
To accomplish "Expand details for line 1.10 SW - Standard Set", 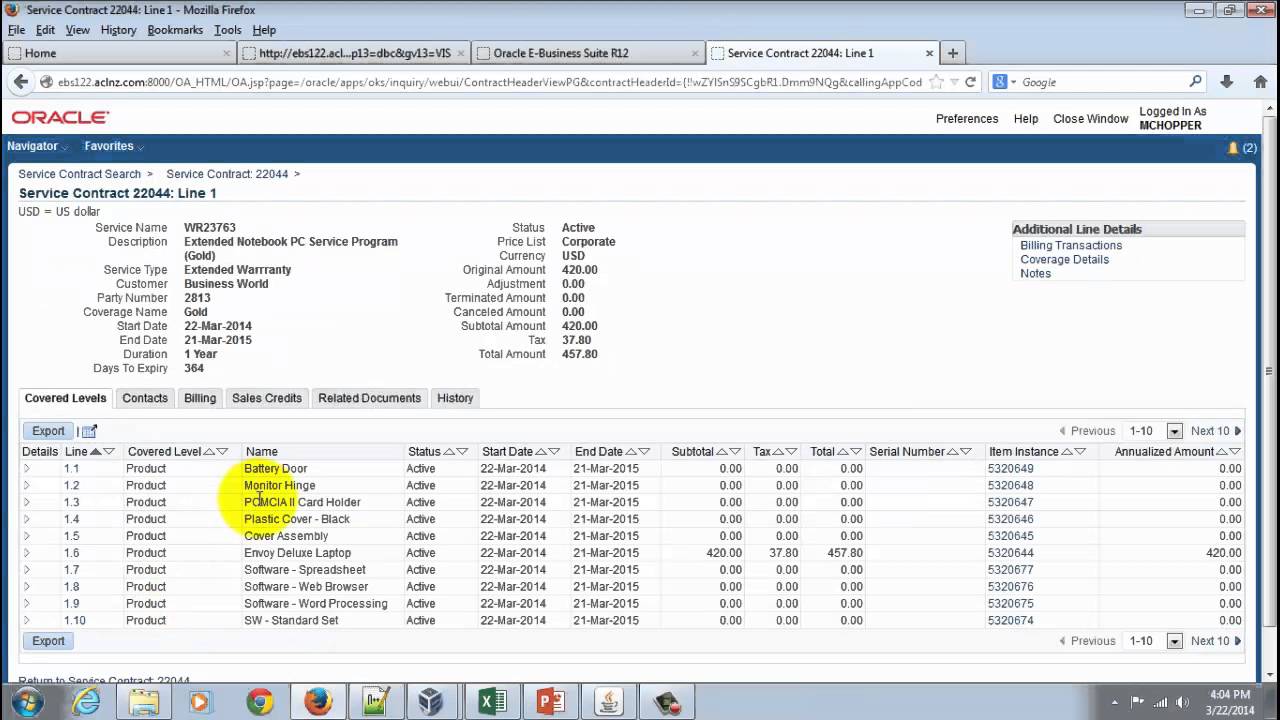I will pos(27,621).
